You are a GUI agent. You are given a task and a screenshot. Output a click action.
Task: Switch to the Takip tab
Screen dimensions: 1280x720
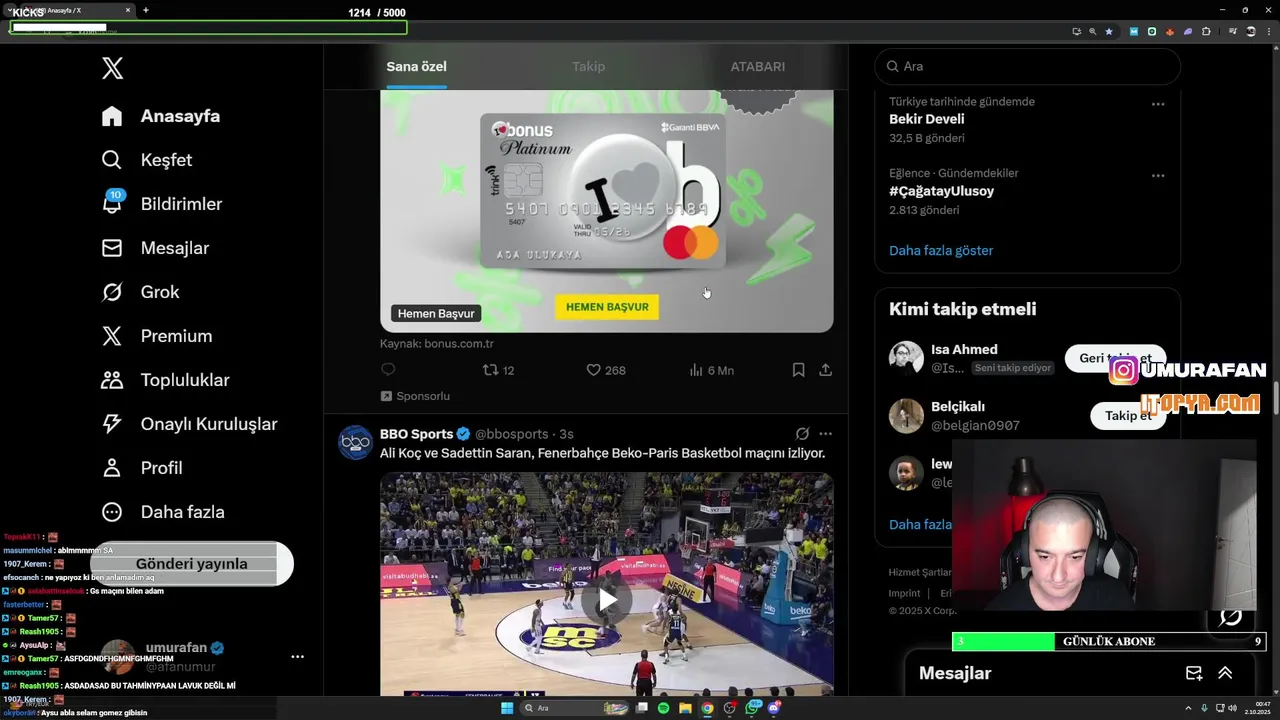tap(588, 66)
